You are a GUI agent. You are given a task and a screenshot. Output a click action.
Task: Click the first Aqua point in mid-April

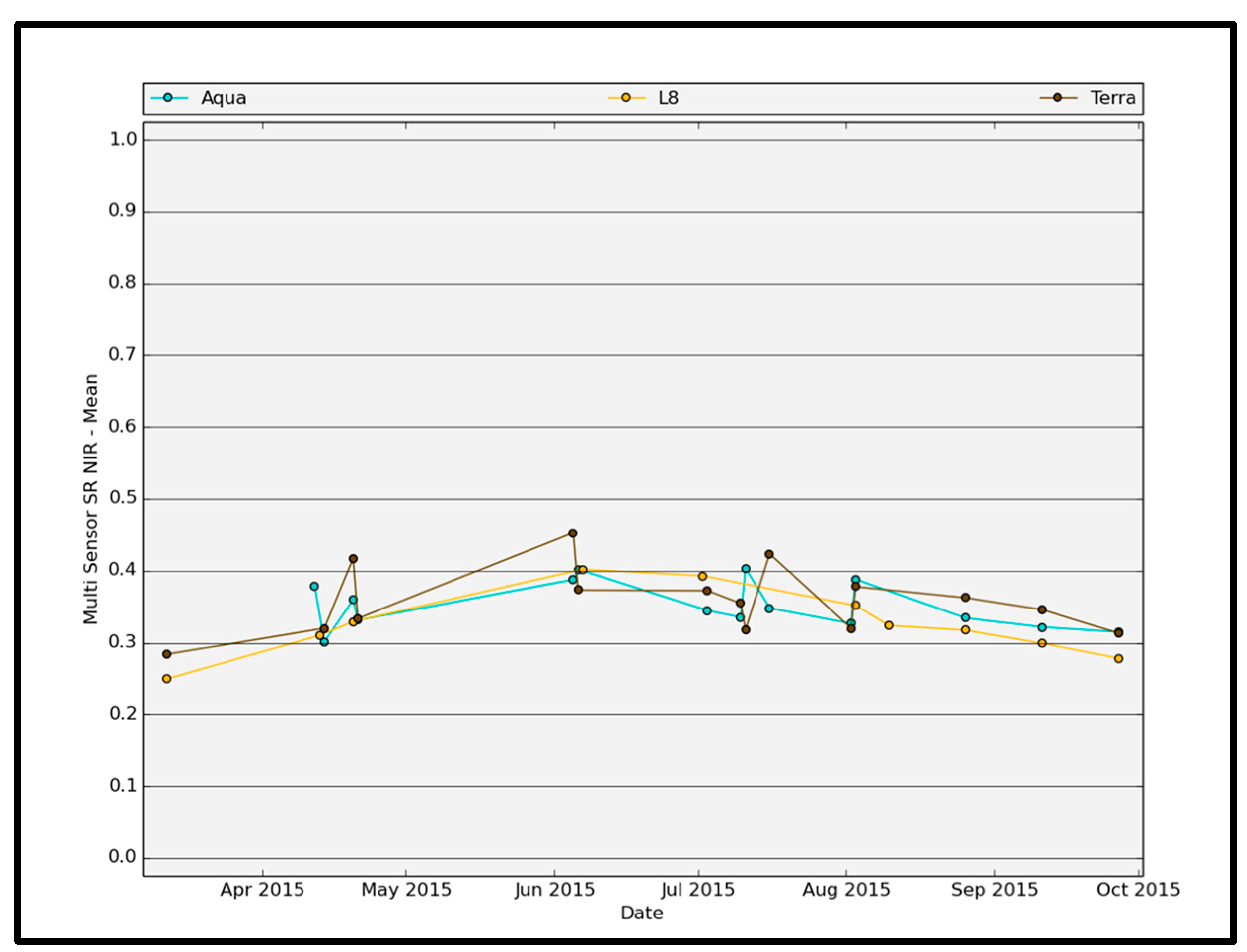click(314, 586)
